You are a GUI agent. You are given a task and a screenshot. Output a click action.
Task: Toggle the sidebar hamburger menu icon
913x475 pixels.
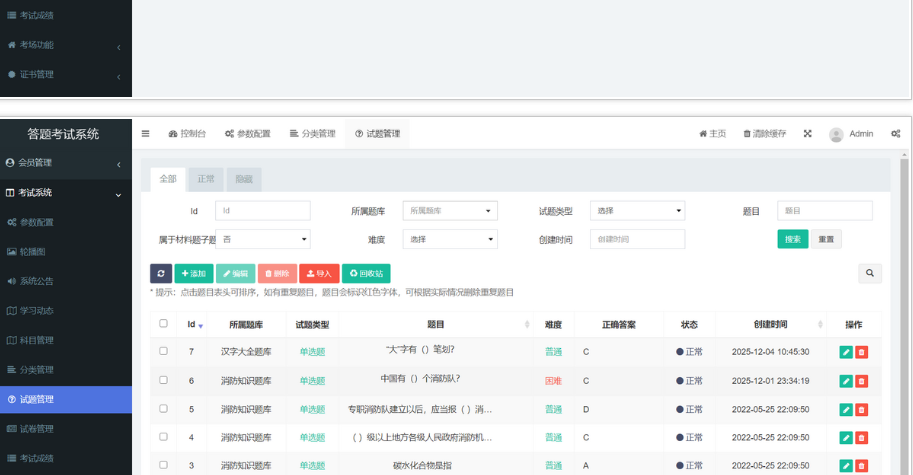[x=146, y=133]
